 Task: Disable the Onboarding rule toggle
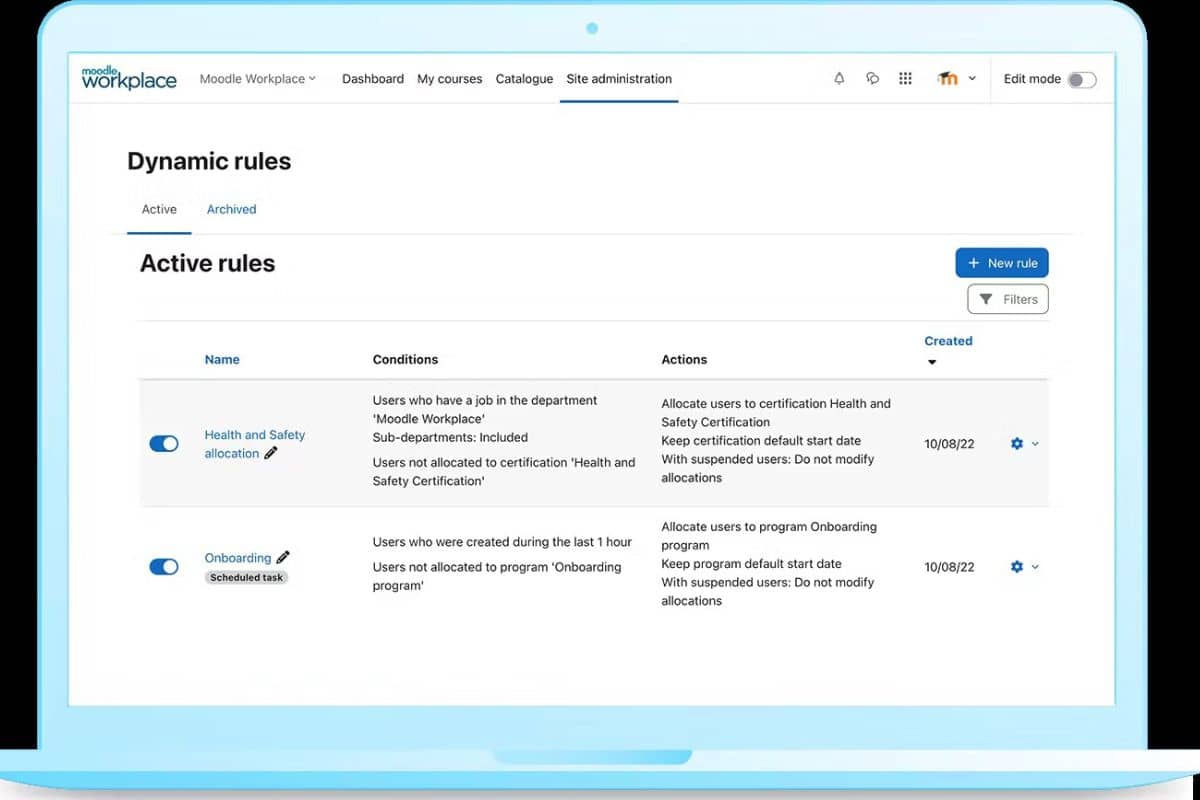(x=164, y=566)
